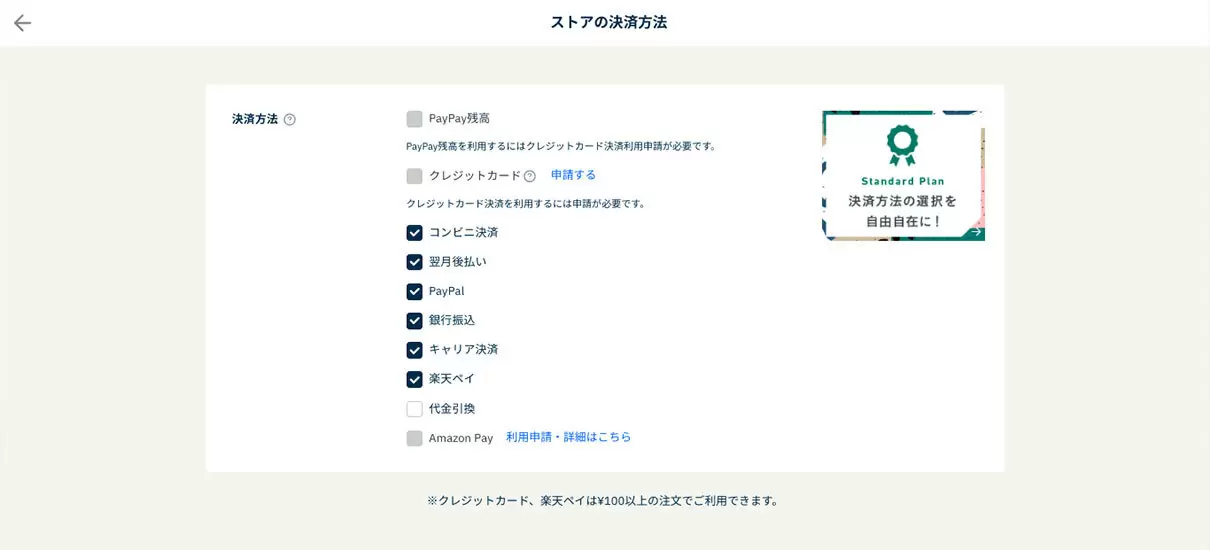Deselect the 楽天ペイ checkbox
Image resolution: width=1210 pixels, height=550 pixels.
pyautogui.click(x=414, y=380)
